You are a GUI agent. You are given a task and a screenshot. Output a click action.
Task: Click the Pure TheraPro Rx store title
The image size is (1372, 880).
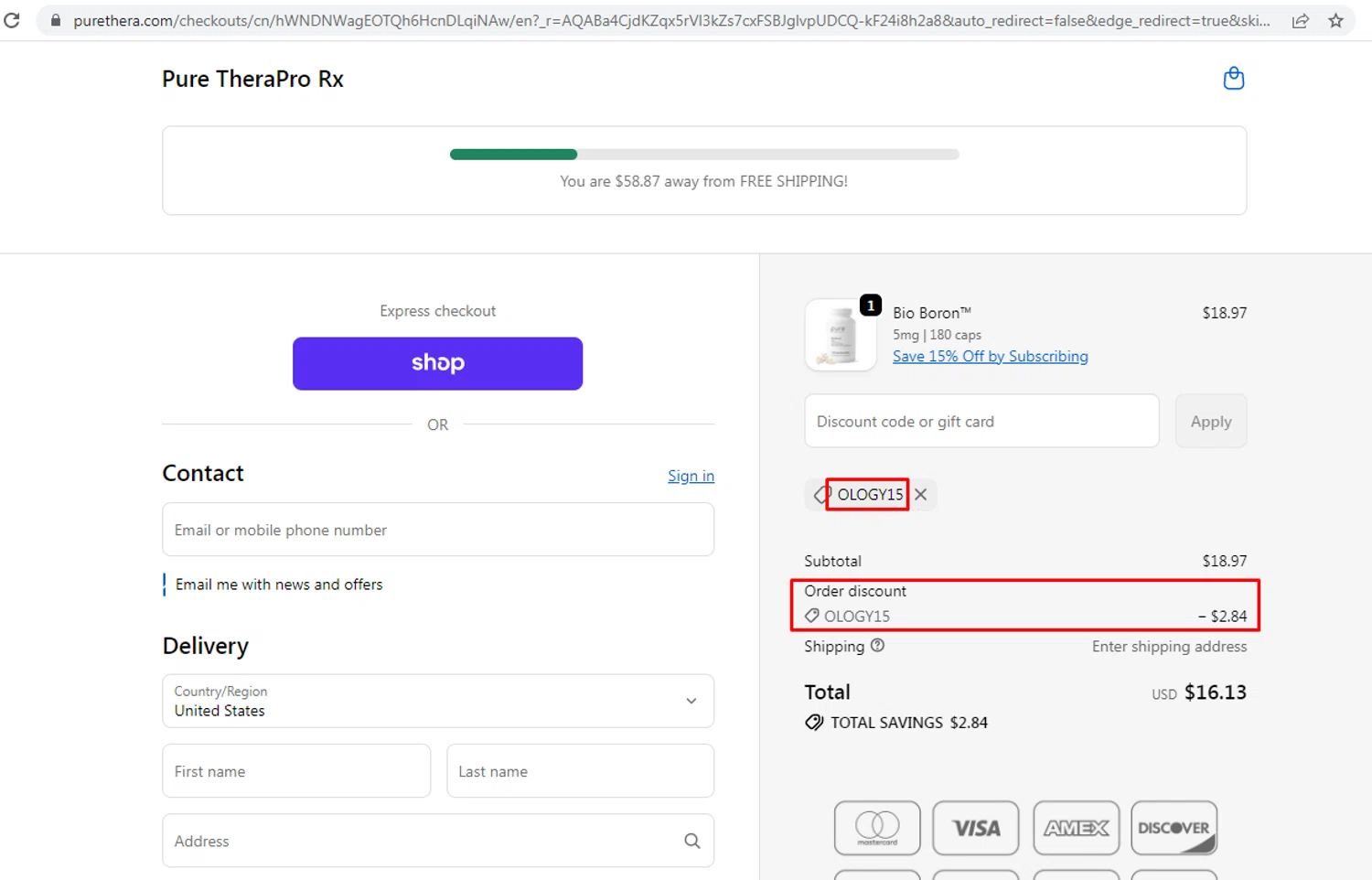point(252,79)
